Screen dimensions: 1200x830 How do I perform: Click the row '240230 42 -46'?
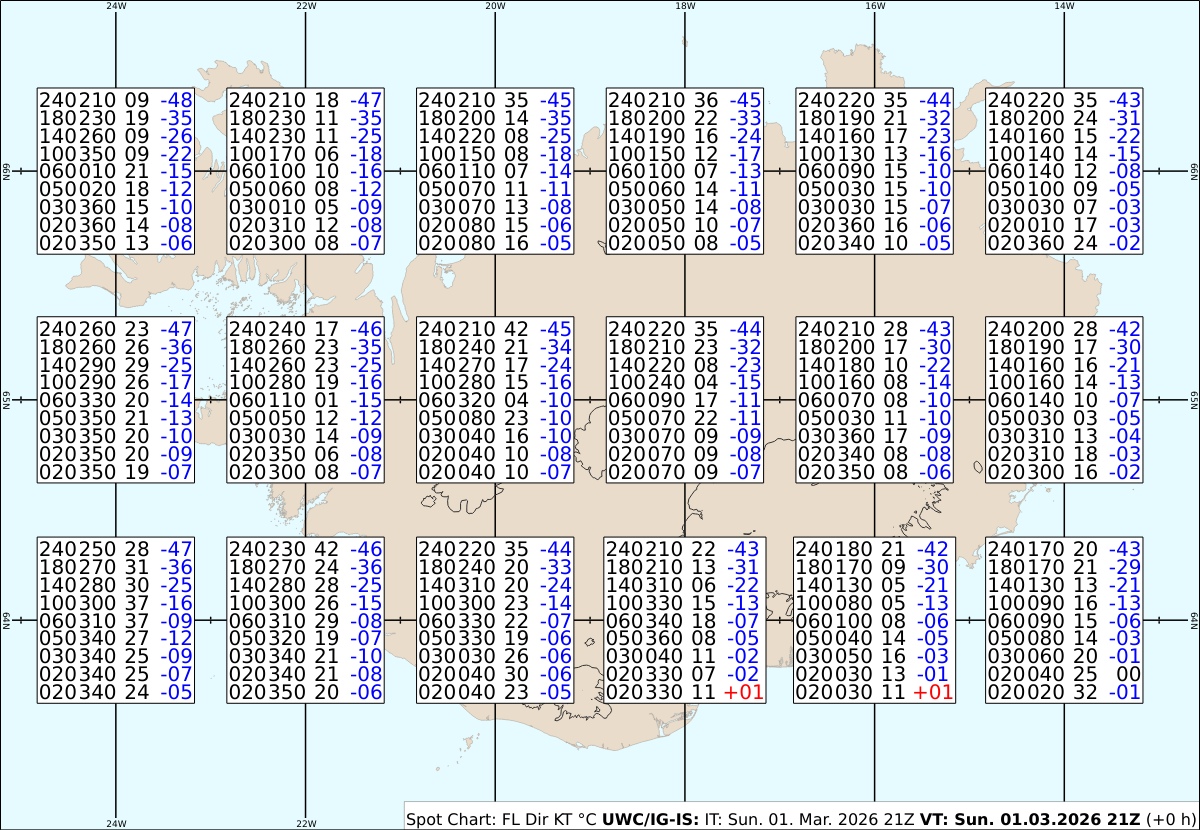click(305, 549)
